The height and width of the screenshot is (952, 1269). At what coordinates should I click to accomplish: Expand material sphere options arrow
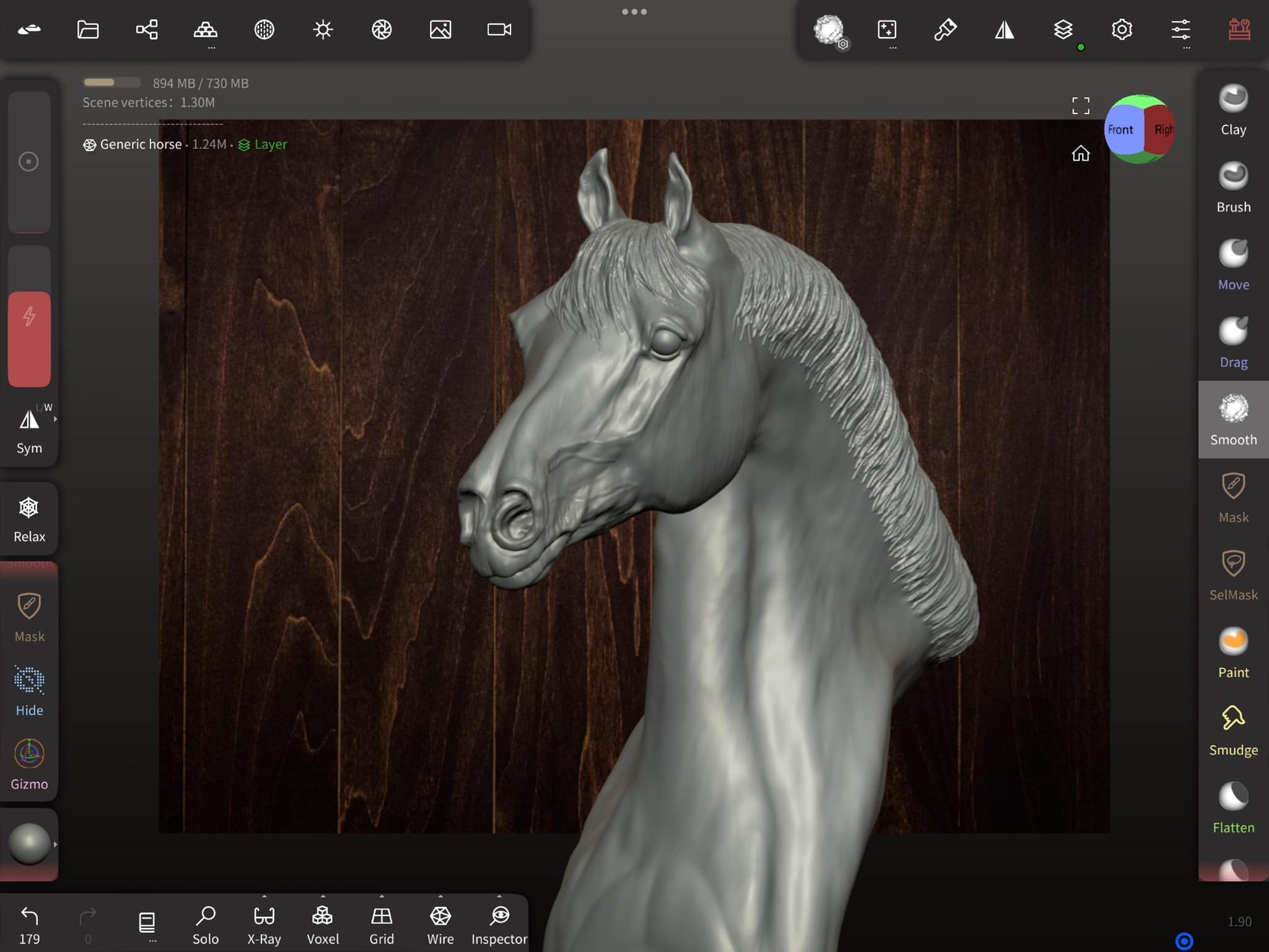pyautogui.click(x=55, y=844)
